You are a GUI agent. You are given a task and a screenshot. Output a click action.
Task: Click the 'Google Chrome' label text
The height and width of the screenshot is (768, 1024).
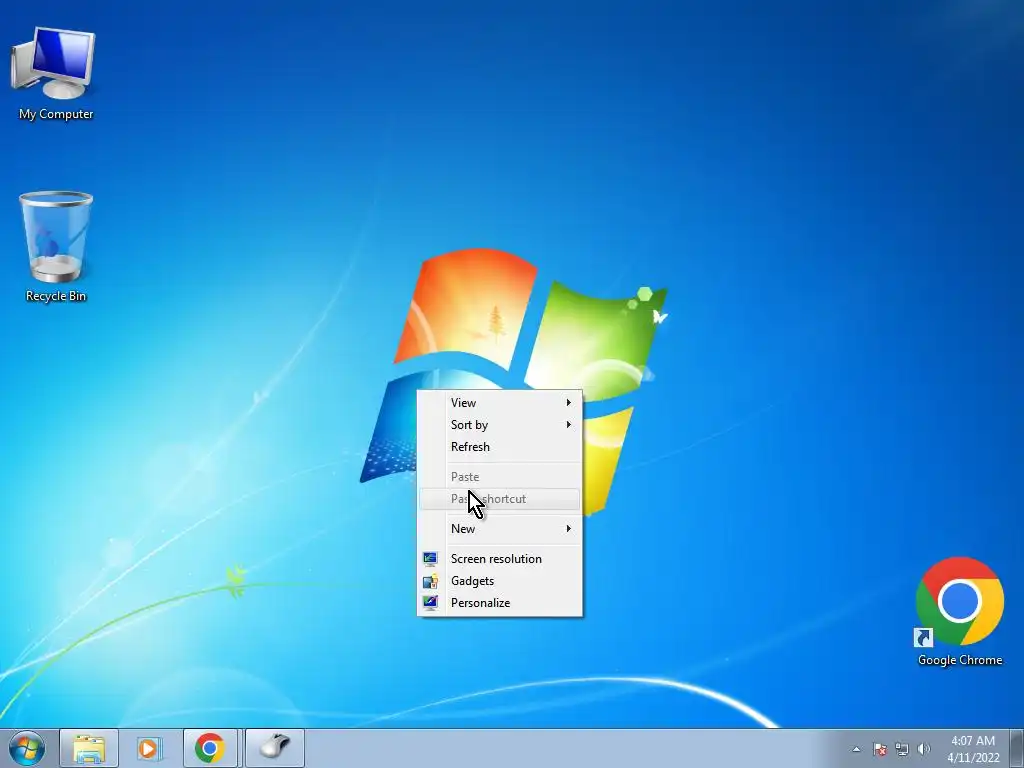960,660
